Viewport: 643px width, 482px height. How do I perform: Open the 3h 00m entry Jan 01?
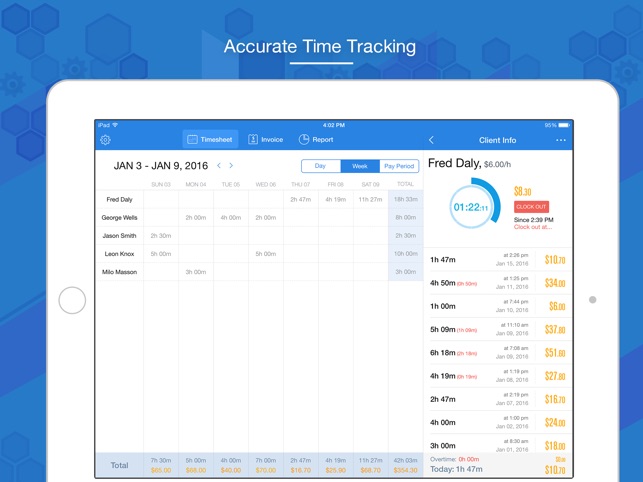click(x=497, y=443)
